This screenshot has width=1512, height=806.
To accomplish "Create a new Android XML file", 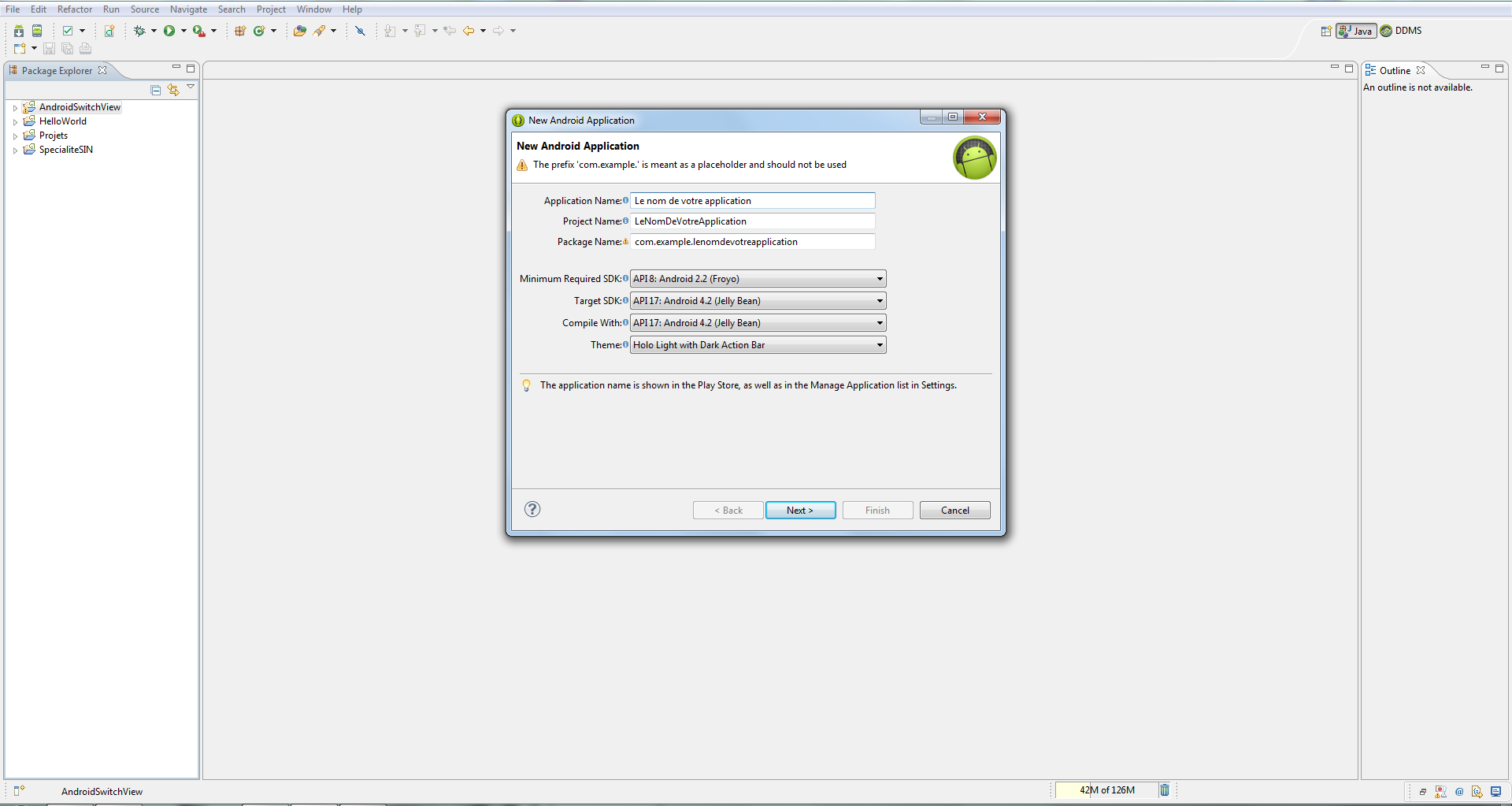I will 109,31.
